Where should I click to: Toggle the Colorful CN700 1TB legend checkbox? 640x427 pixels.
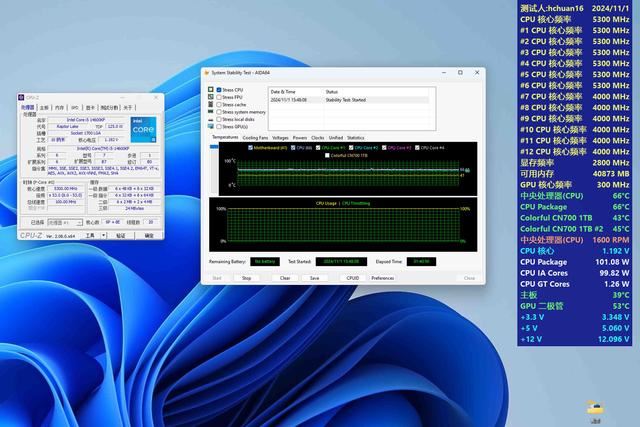(x=326, y=155)
